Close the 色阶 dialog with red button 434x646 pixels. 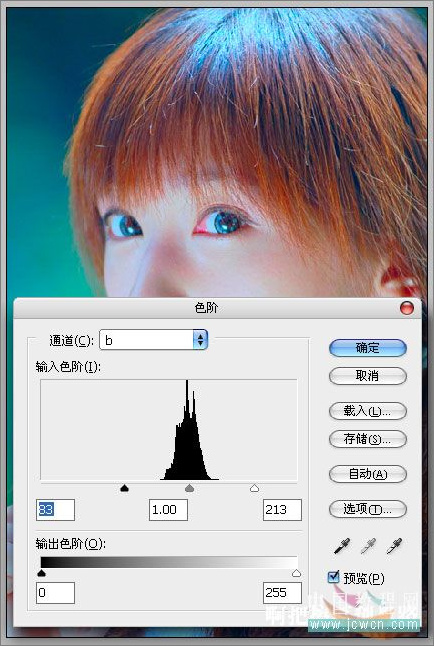[x=406, y=308]
